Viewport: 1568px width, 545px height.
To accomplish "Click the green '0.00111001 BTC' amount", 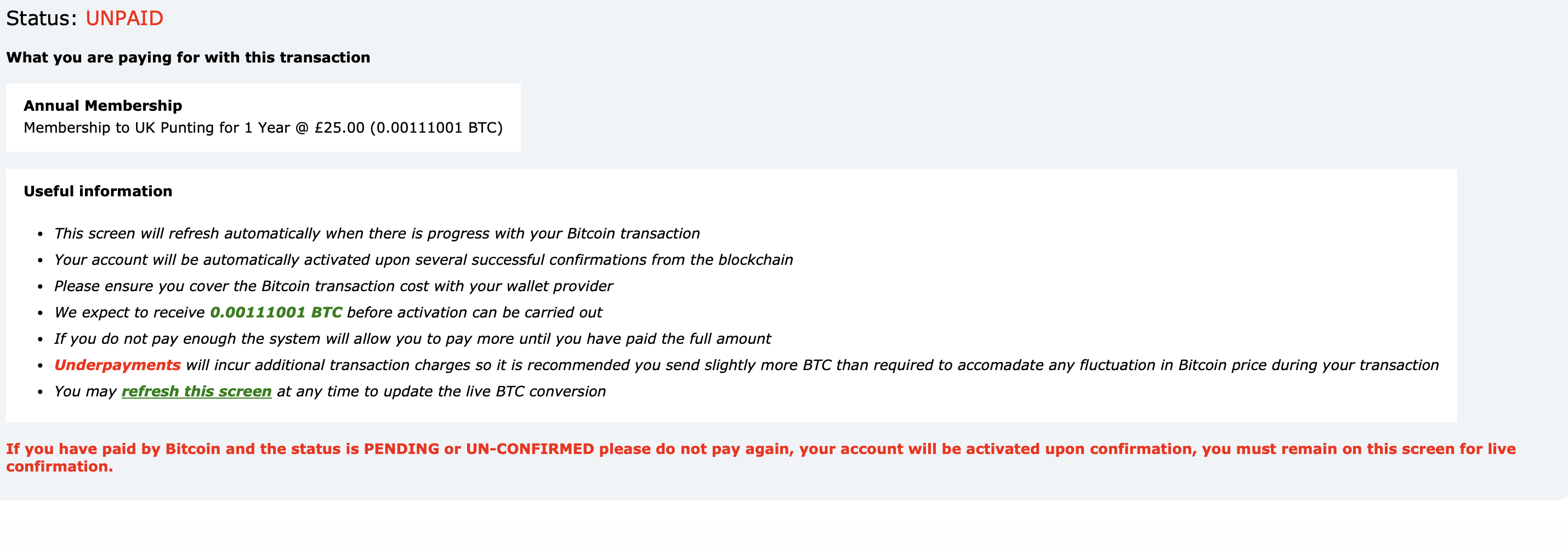I will coord(276,313).
